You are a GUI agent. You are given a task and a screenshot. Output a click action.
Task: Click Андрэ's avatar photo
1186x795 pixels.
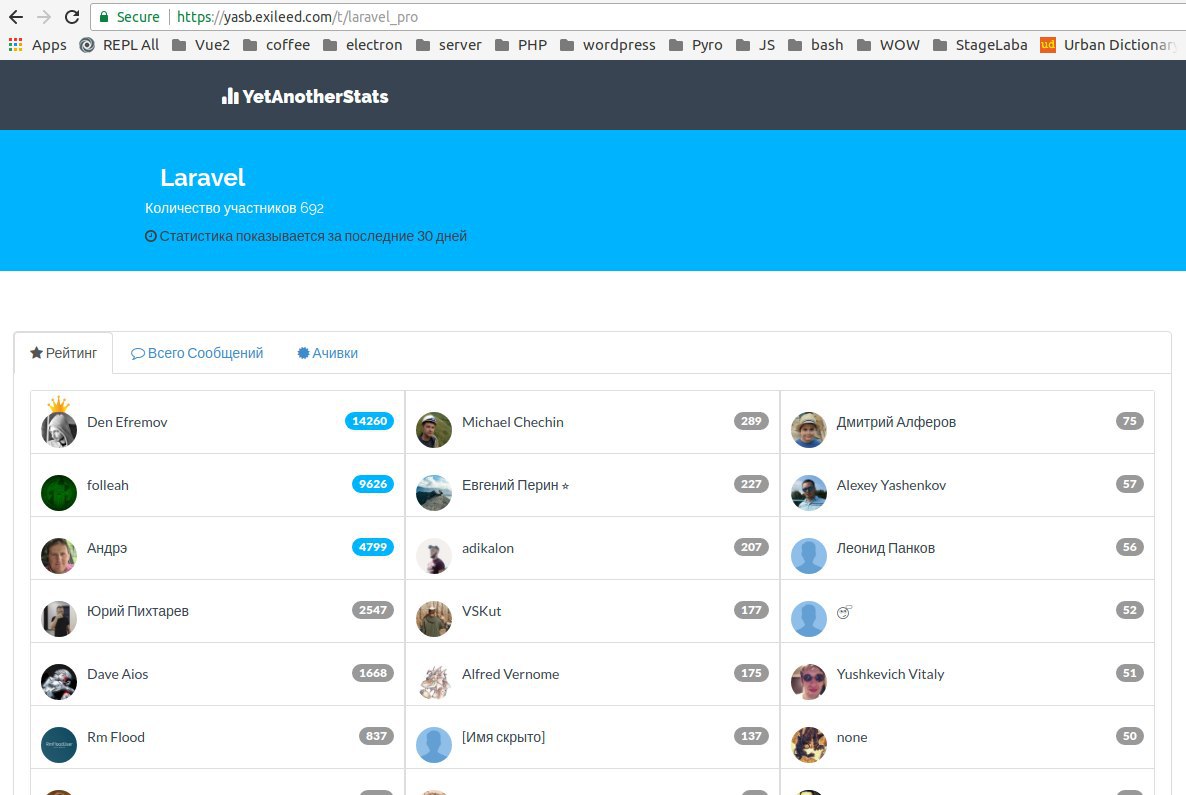pos(59,555)
